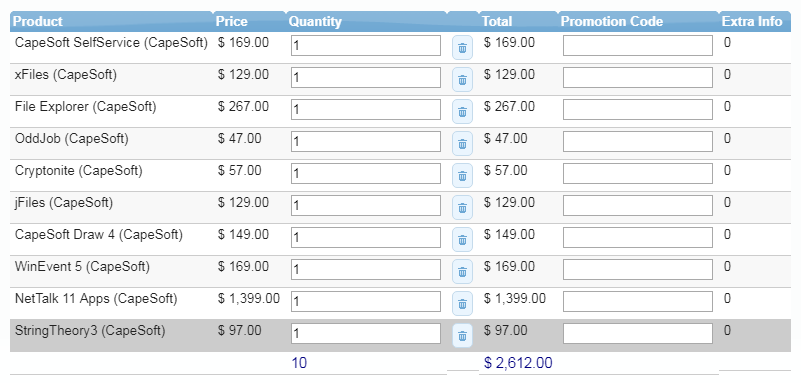Remove StringTheory3 from the cart
This screenshot has width=801, height=383.
pyautogui.click(x=462, y=336)
